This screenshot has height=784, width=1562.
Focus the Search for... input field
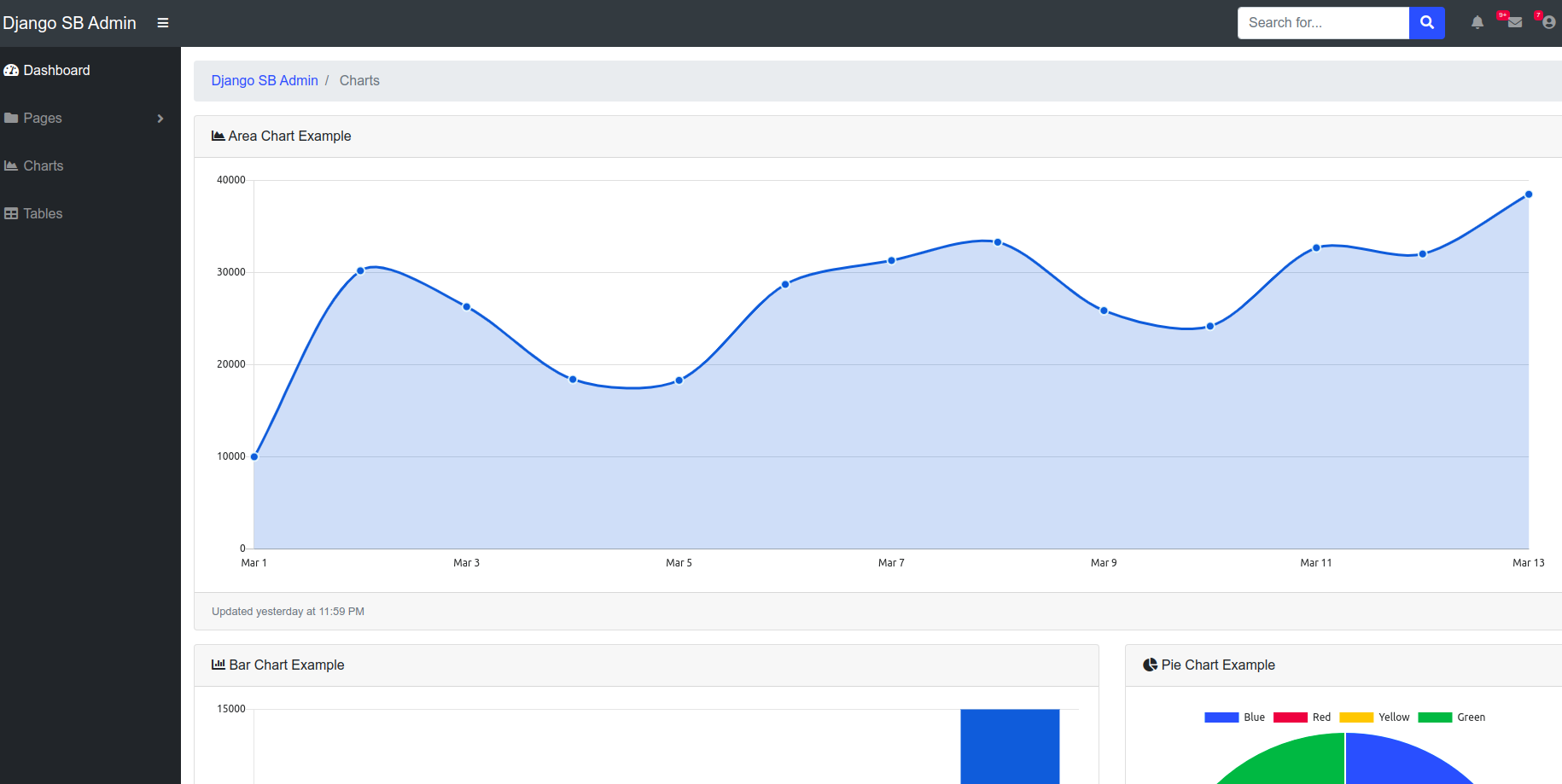pos(1323,23)
